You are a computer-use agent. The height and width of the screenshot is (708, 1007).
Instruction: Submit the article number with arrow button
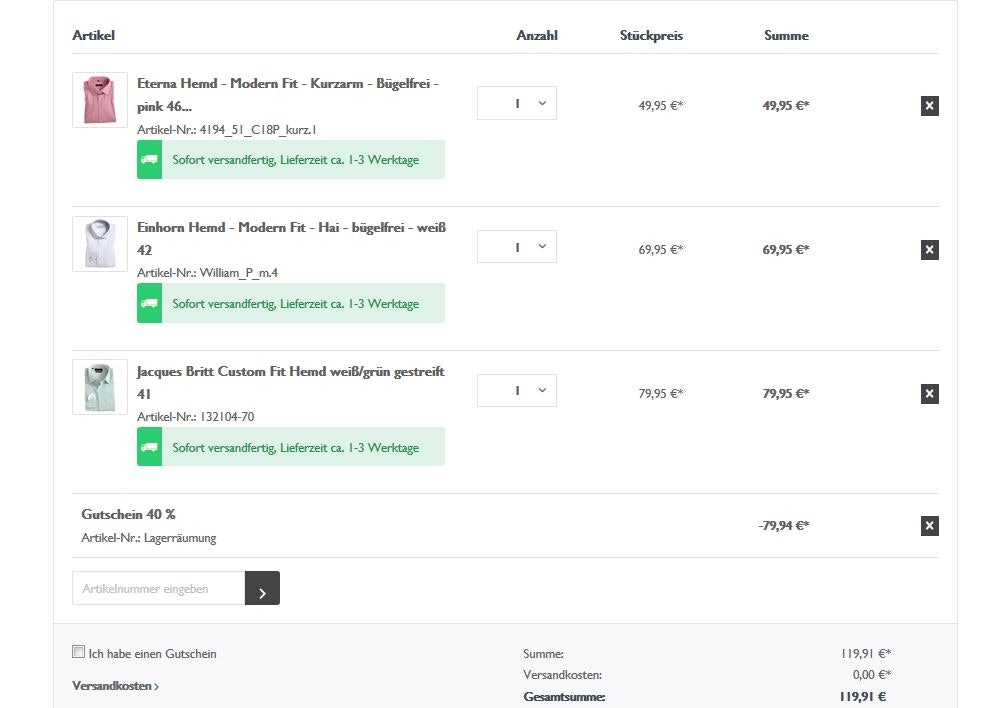coord(262,589)
